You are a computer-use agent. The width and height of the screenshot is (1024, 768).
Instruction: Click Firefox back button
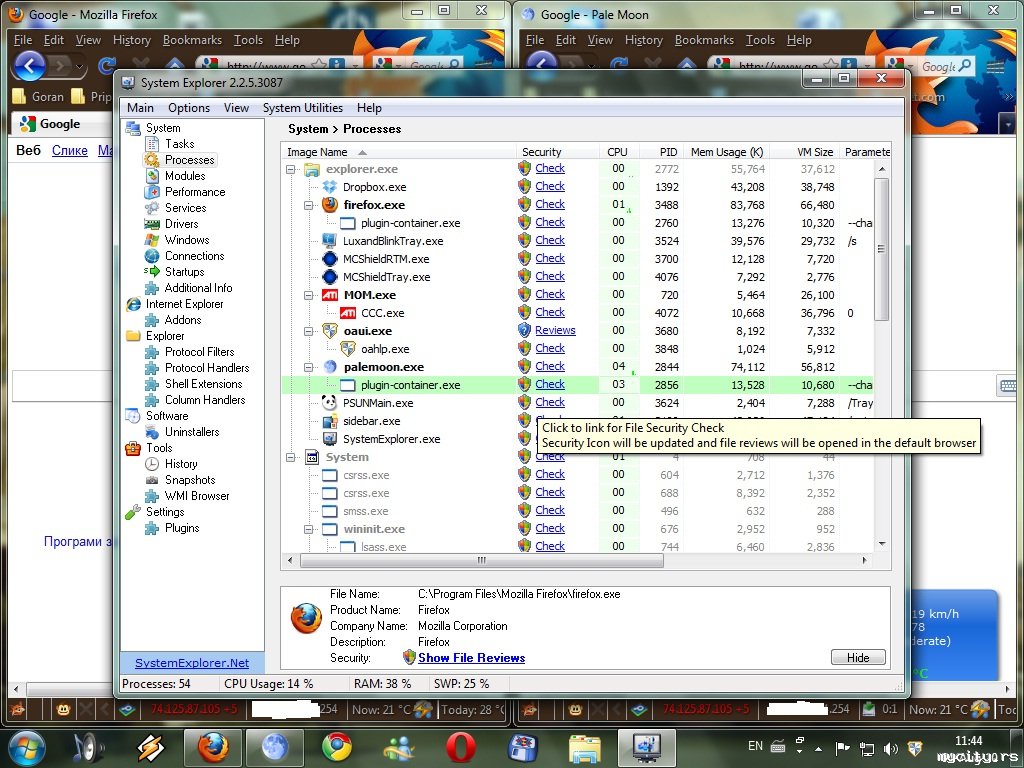(x=29, y=65)
